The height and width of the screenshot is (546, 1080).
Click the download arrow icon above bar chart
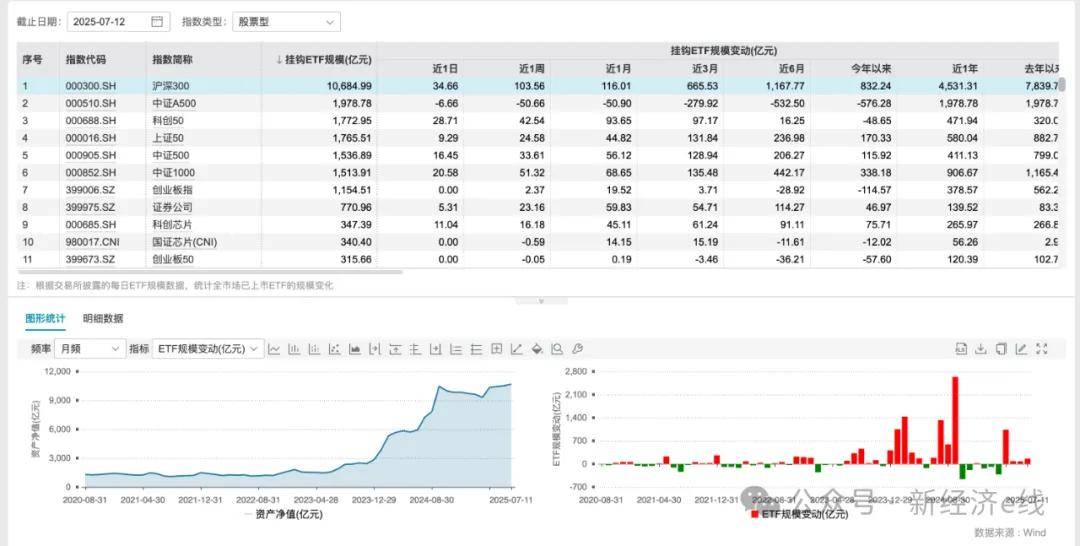coord(981,349)
